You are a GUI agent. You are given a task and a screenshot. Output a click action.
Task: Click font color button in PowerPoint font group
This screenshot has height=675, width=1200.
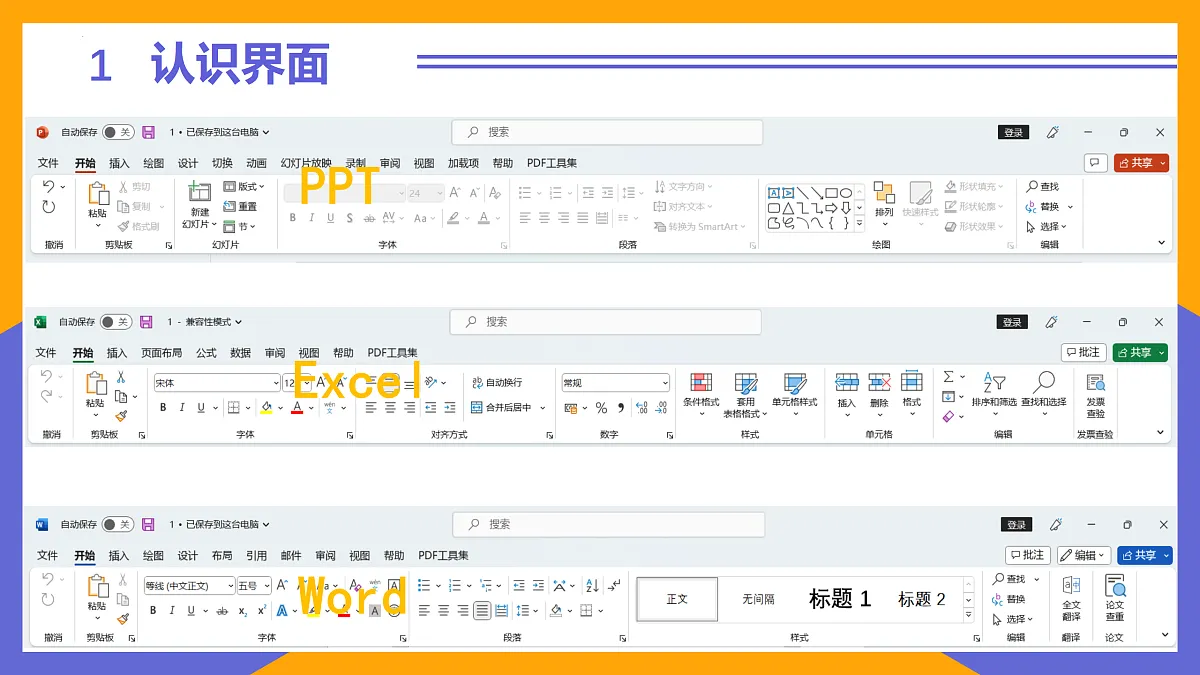tap(484, 218)
